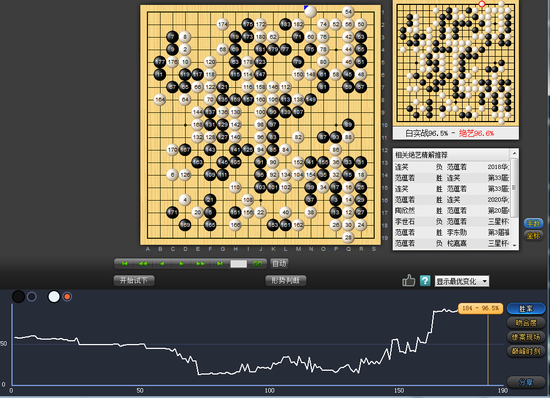550x398 pixels.
Task: Step forward one move
Action: [181, 264]
